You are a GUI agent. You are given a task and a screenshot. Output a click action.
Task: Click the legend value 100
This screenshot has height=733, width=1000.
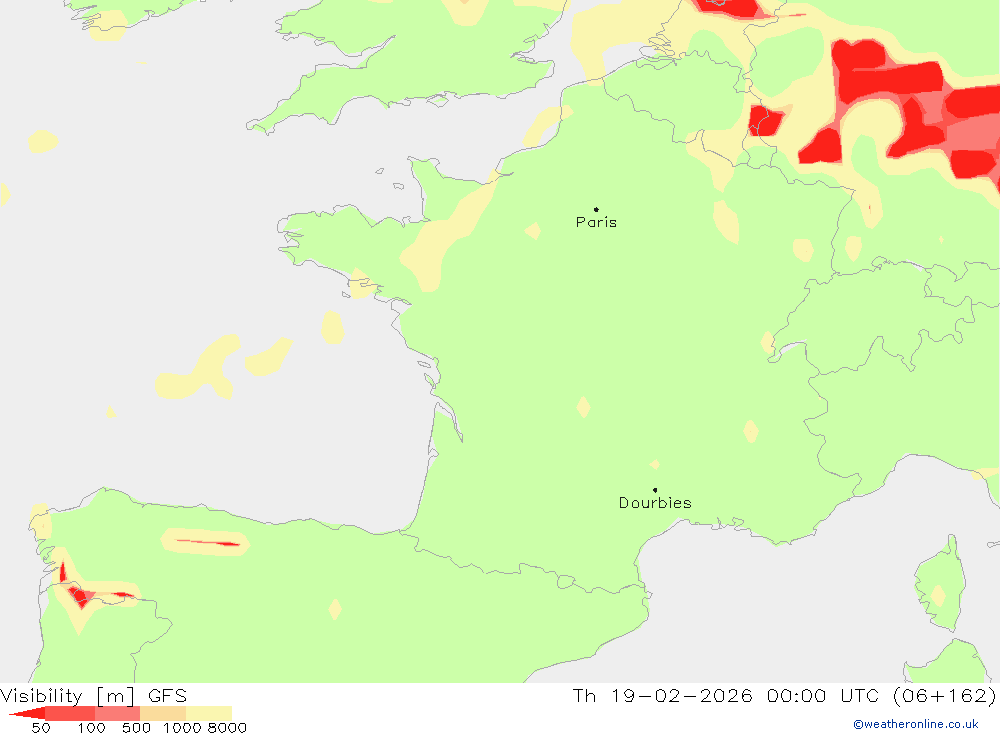(91, 728)
